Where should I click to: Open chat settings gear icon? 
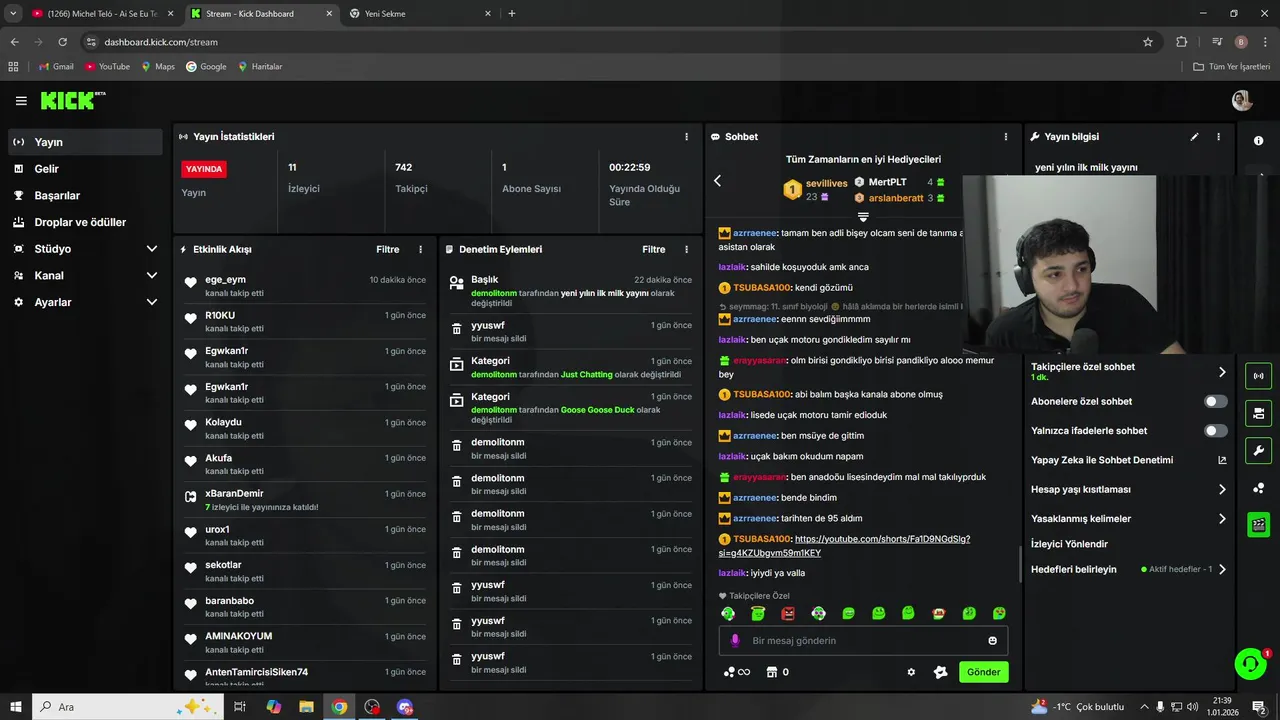pyautogui.click(x=911, y=672)
